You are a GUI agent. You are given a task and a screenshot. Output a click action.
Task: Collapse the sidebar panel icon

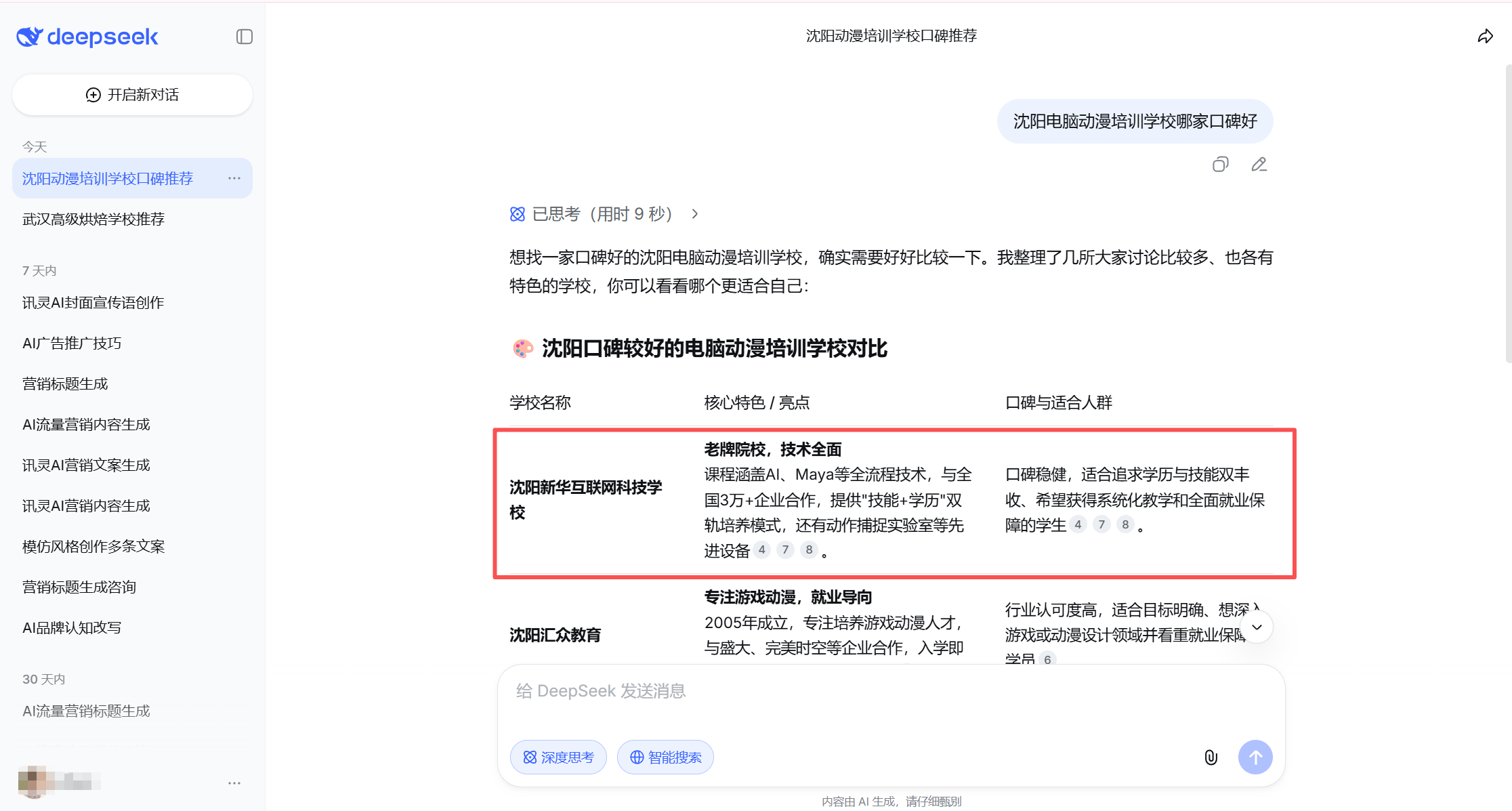click(244, 37)
